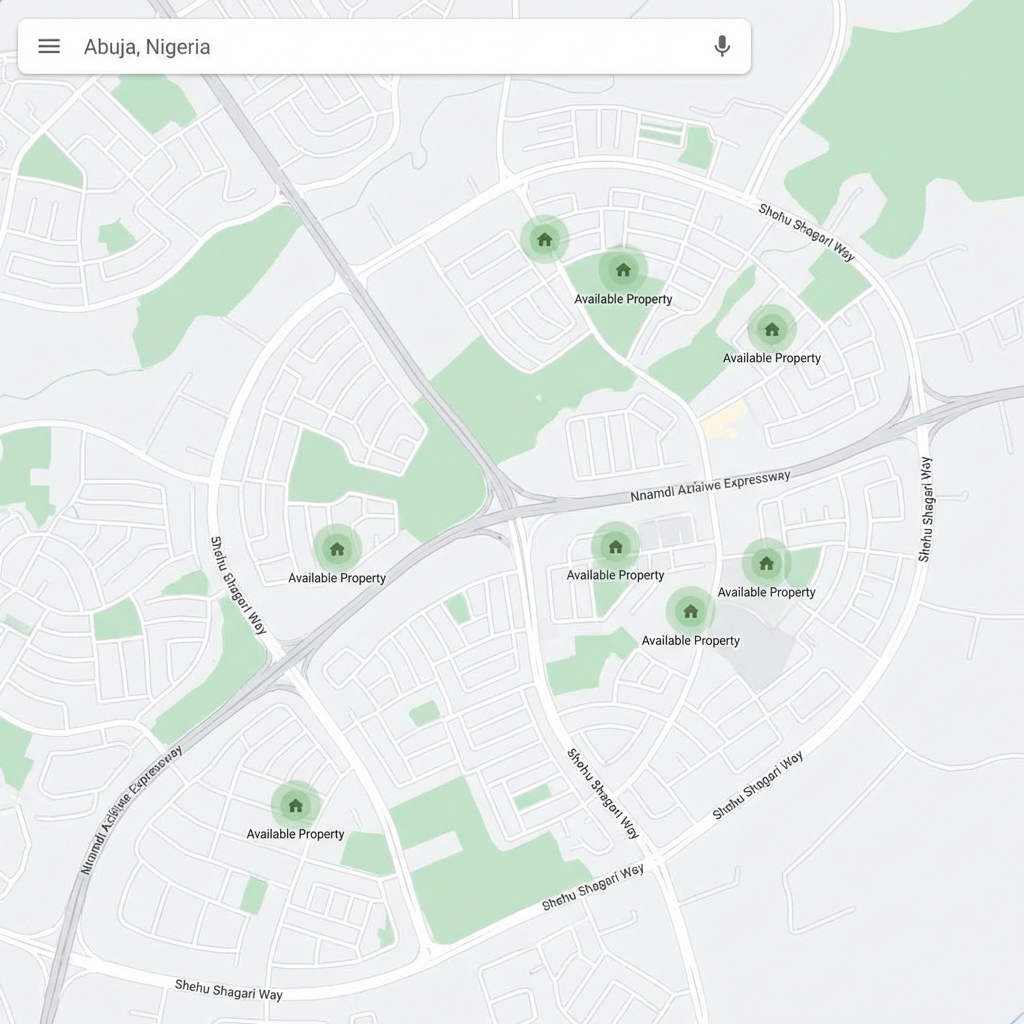Select the house marker without a label
This screenshot has width=1024, height=1024.
click(x=544, y=239)
